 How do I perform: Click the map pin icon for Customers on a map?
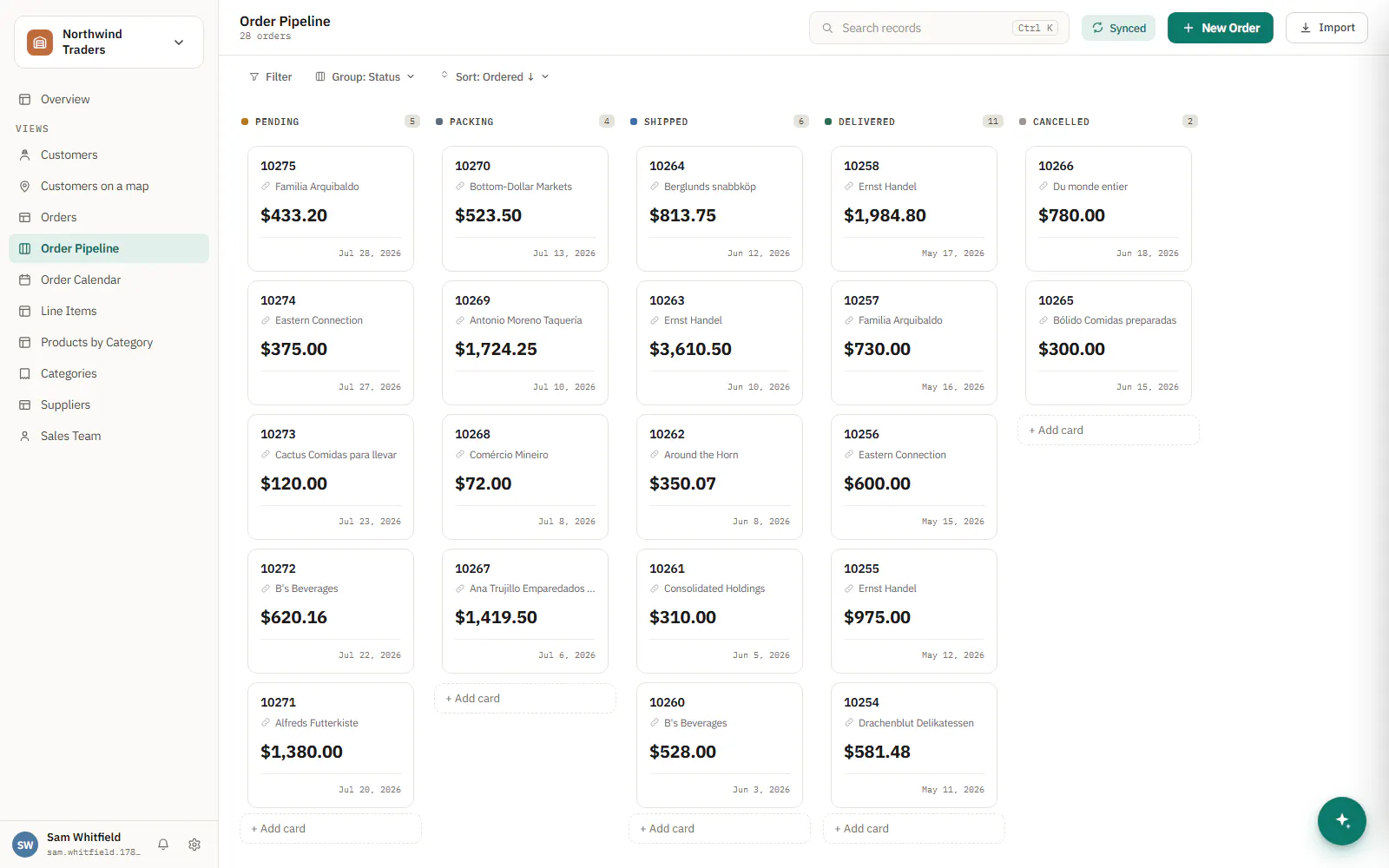coord(25,186)
